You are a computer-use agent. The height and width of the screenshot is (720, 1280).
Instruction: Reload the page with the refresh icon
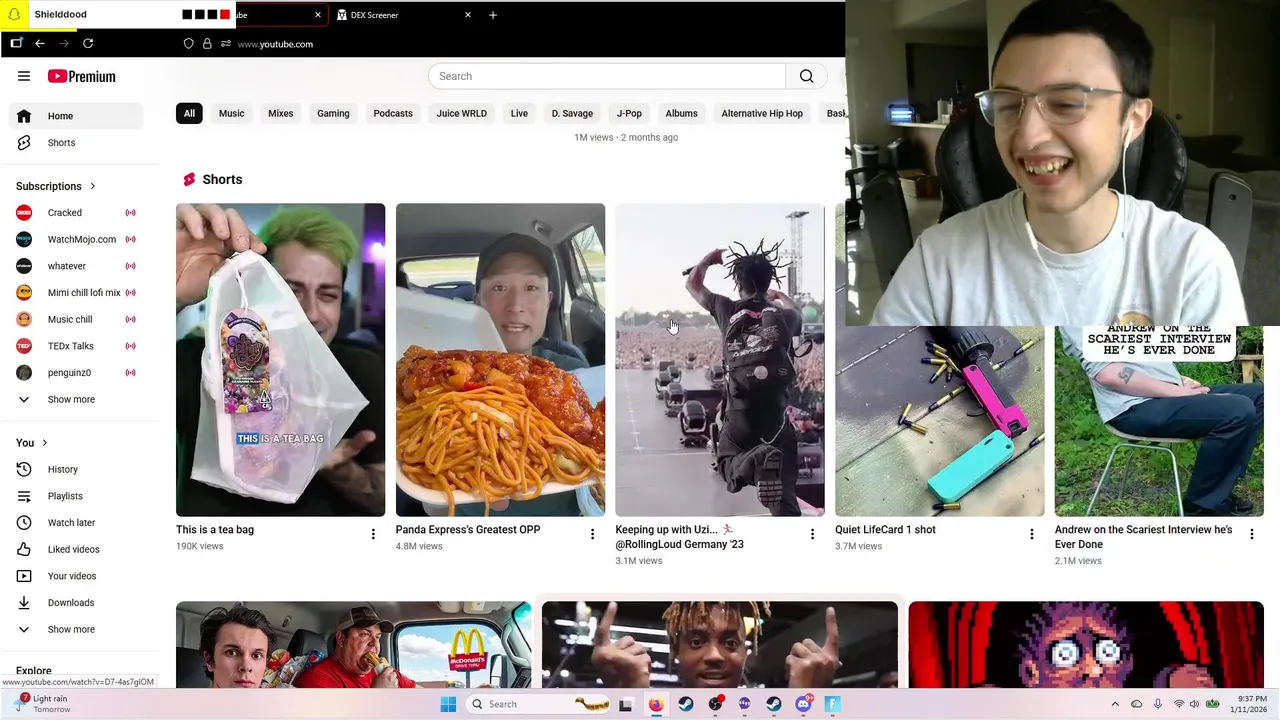pos(88,43)
